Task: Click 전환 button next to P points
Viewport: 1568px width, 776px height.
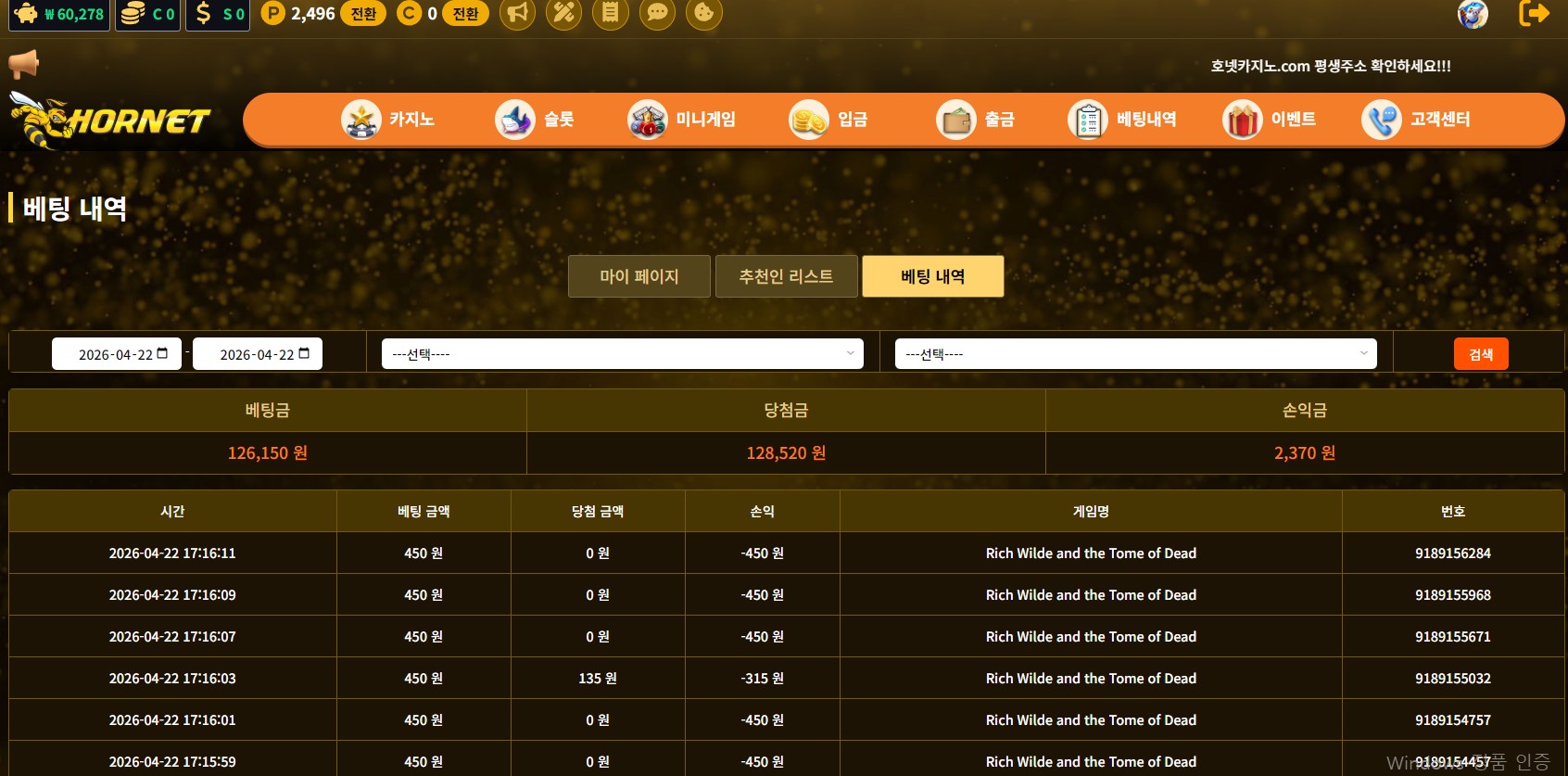Action: (363, 14)
